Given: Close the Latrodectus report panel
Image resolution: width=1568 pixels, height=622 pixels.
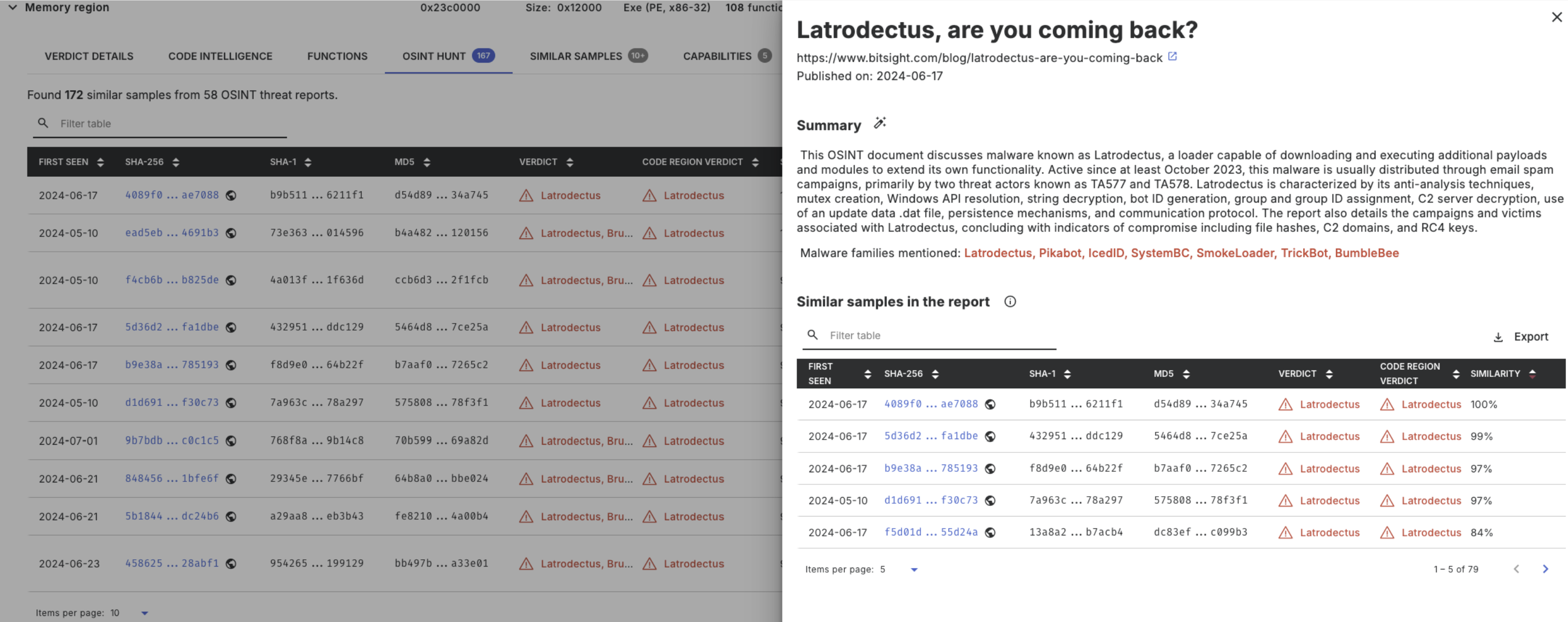Looking at the screenshot, I should pyautogui.click(x=1556, y=17).
